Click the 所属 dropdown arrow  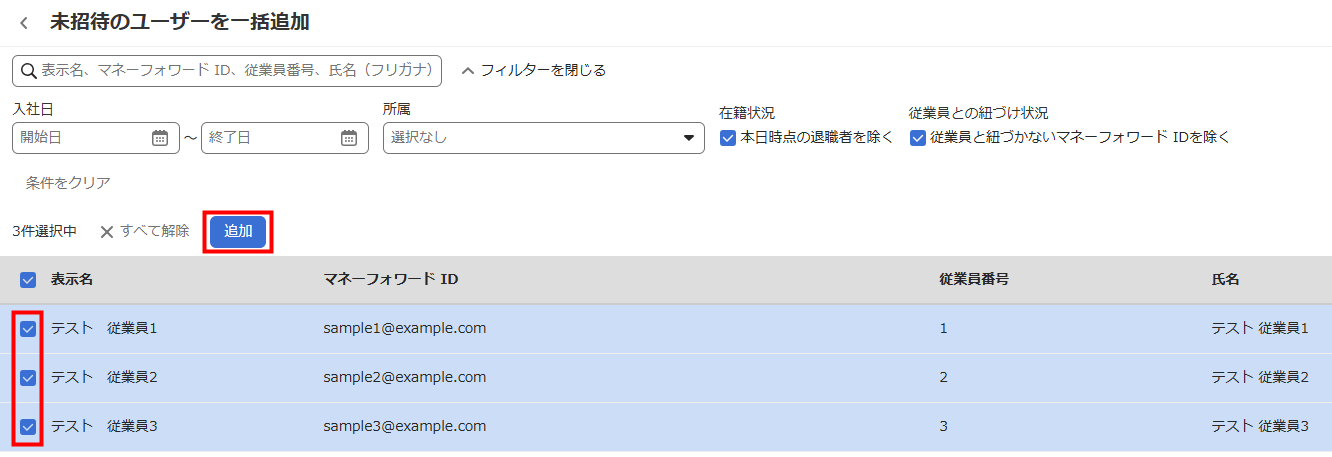pos(688,138)
